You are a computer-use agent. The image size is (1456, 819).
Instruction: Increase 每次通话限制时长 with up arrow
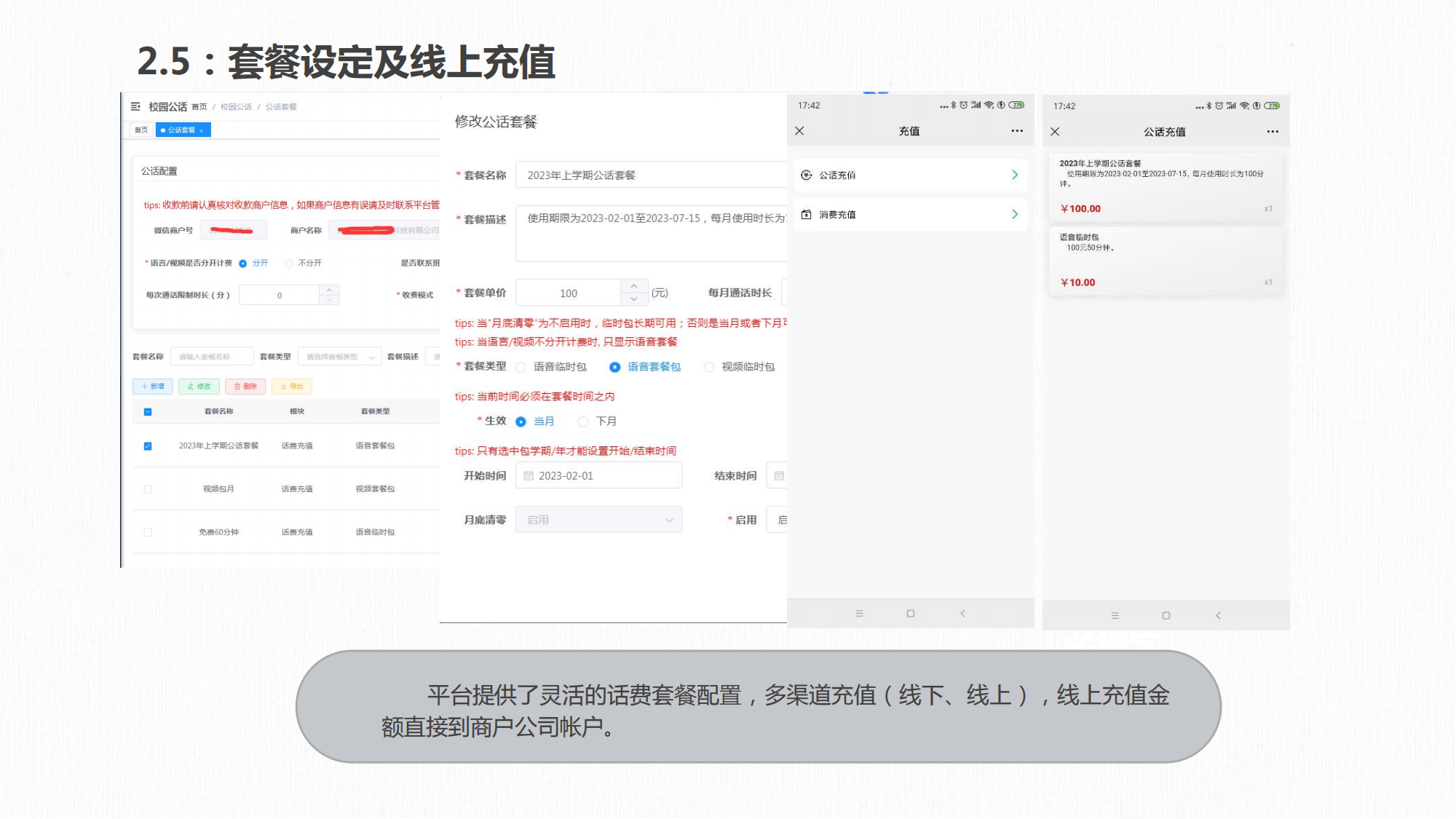coord(329,290)
